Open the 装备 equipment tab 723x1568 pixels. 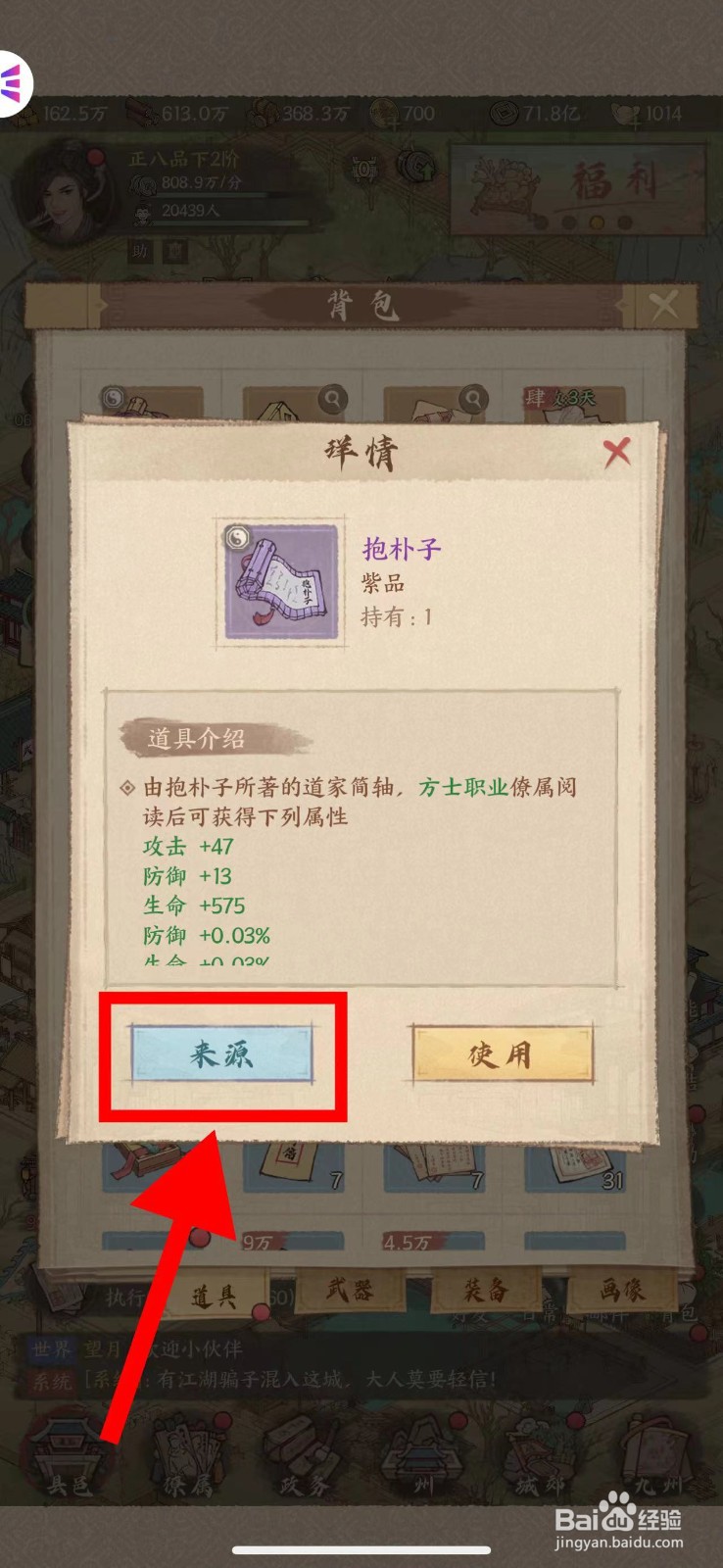coord(486,1291)
